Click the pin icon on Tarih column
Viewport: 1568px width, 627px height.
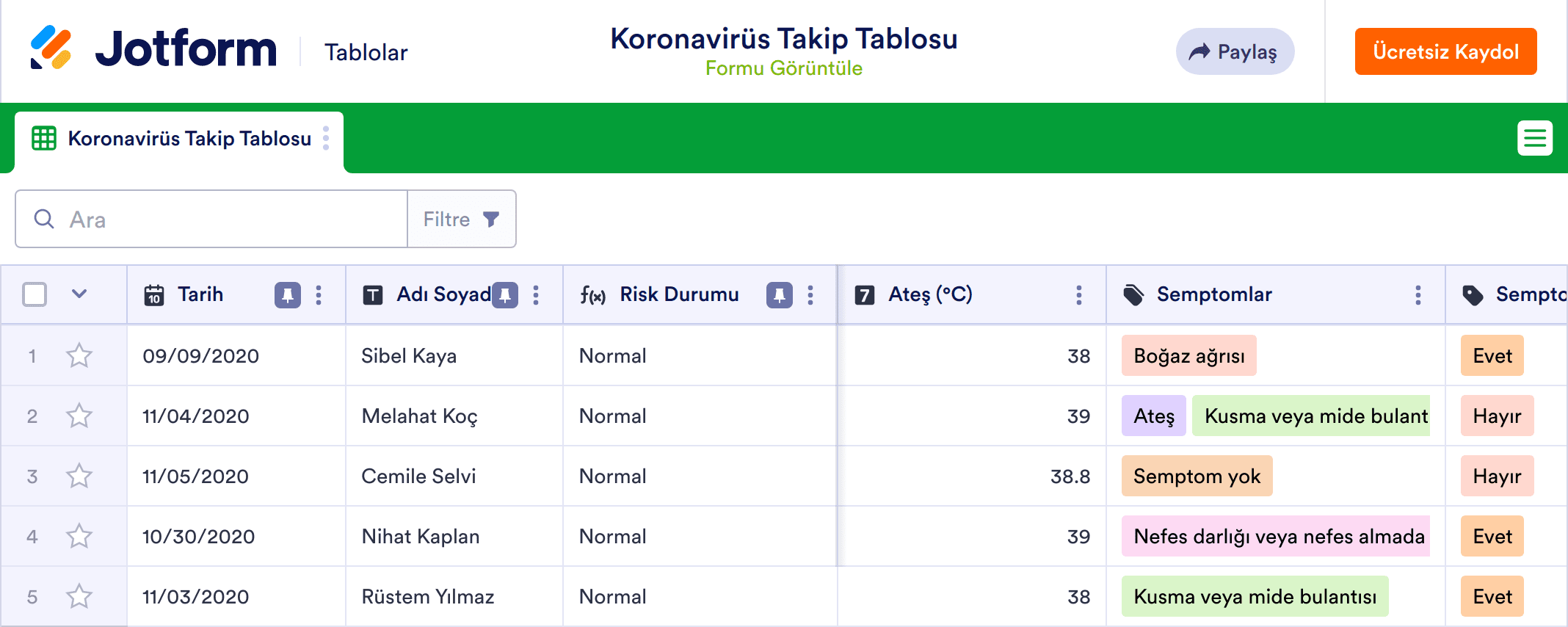click(x=288, y=295)
